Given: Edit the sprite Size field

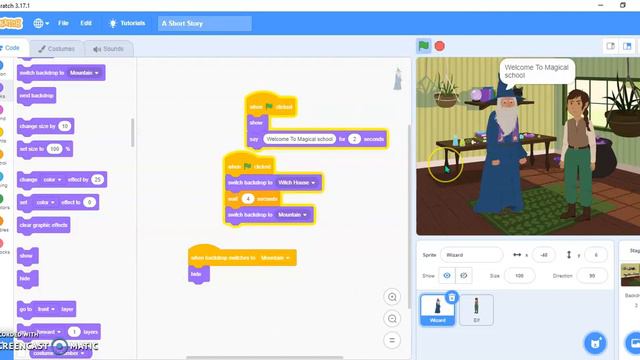Looking at the screenshot, I should pos(519,276).
